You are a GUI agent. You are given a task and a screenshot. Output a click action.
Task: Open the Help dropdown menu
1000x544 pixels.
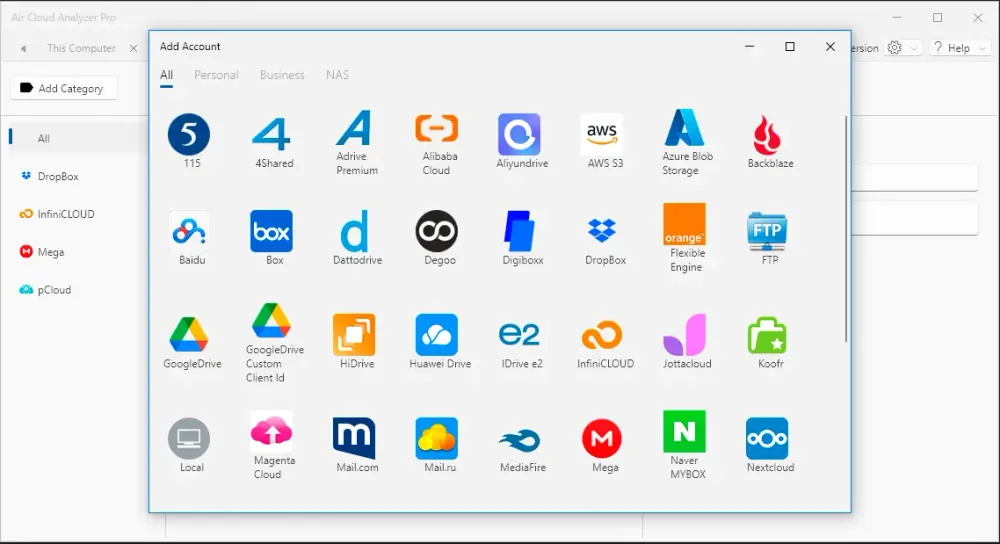[x=959, y=48]
